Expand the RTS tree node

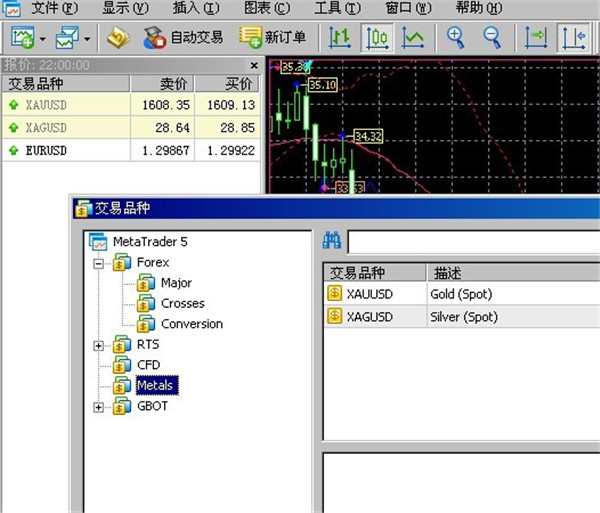point(99,345)
